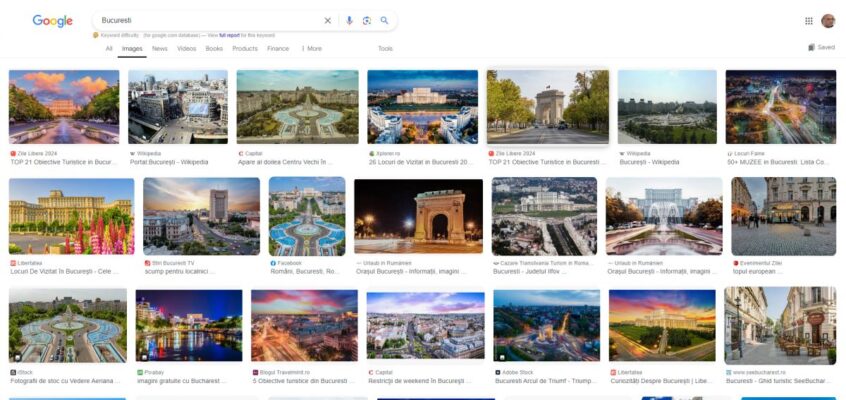Open the Adobe Stock night aerial arch thumbnail

[547, 326]
